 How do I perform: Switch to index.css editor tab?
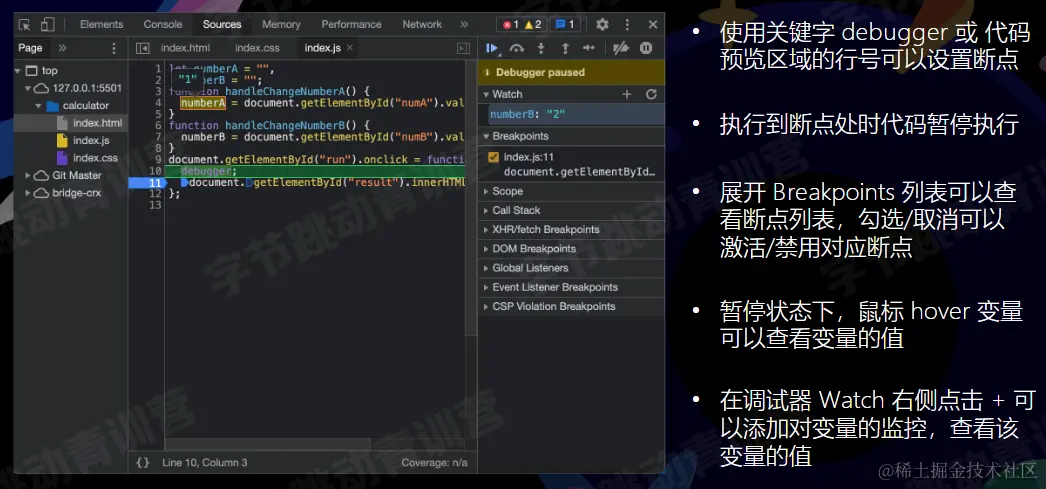click(x=257, y=48)
